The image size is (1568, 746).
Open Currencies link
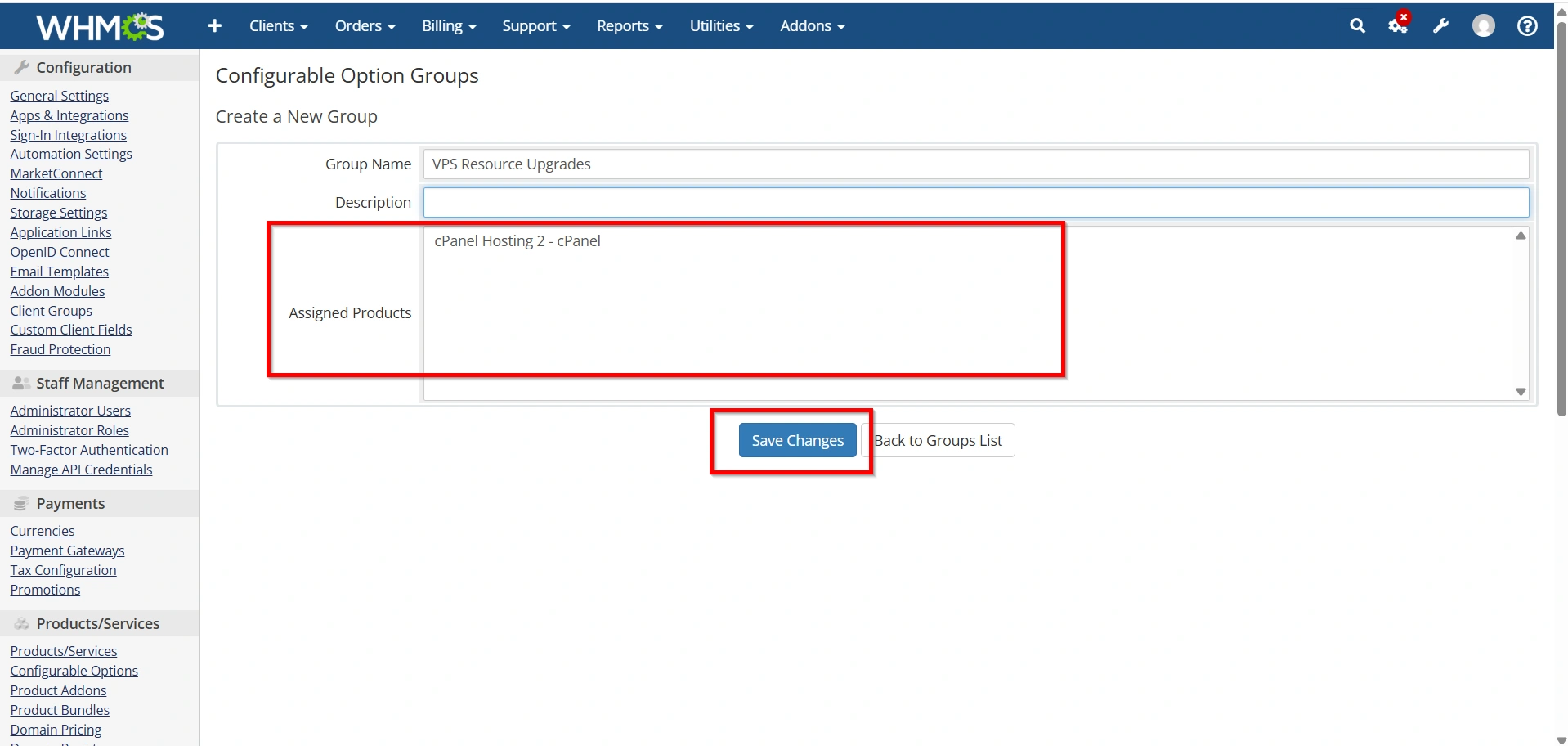42,531
